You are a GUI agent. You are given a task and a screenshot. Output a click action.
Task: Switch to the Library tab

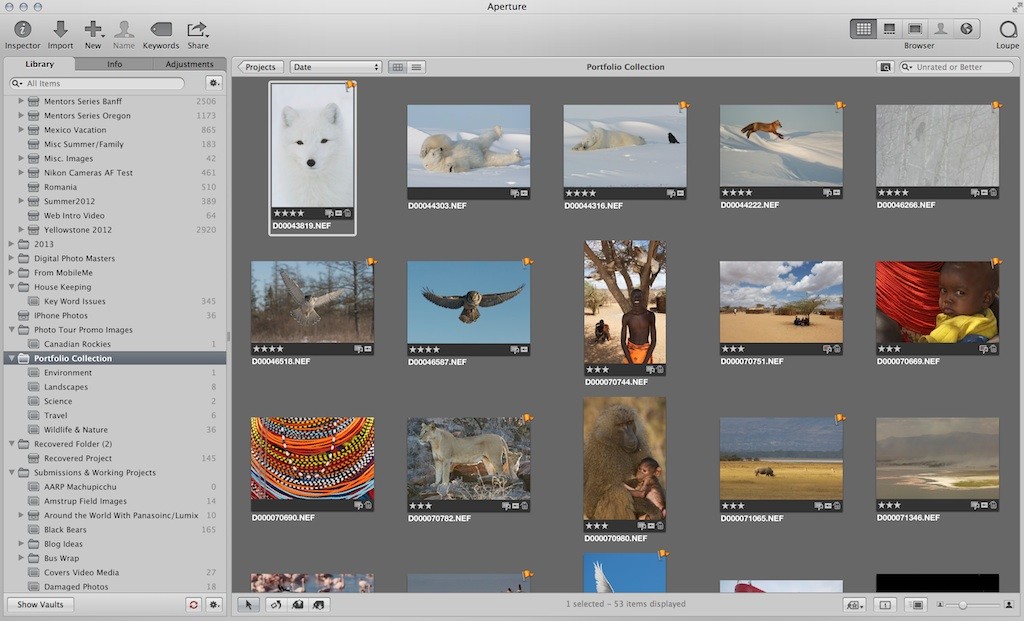(39, 64)
